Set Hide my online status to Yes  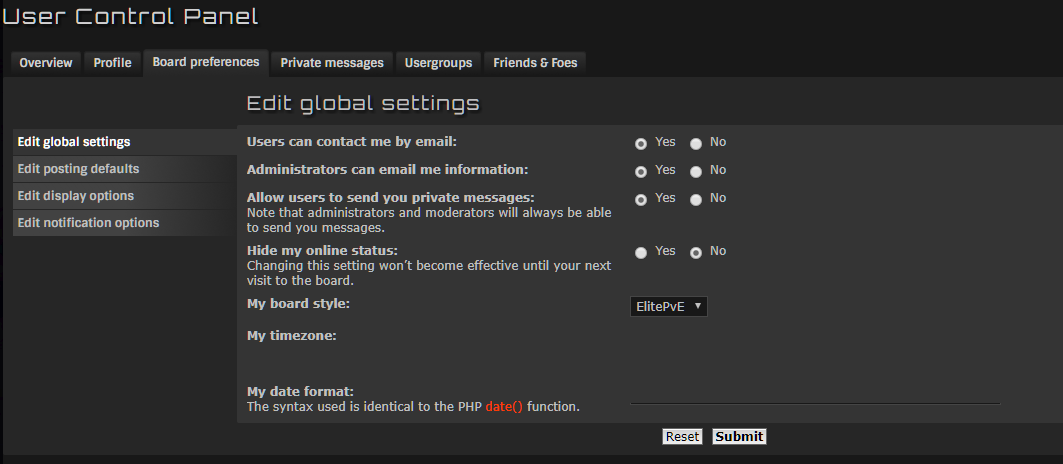coord(641,253)
